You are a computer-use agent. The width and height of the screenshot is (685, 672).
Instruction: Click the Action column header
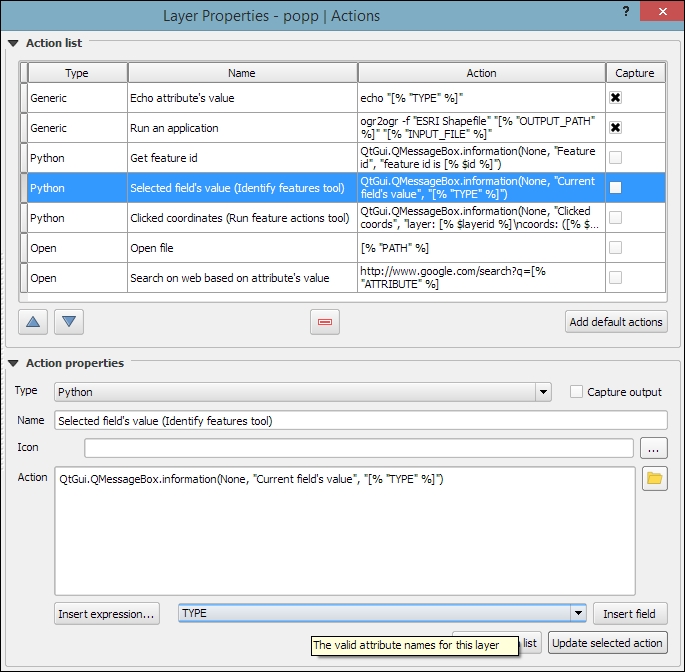pos(481,73)
